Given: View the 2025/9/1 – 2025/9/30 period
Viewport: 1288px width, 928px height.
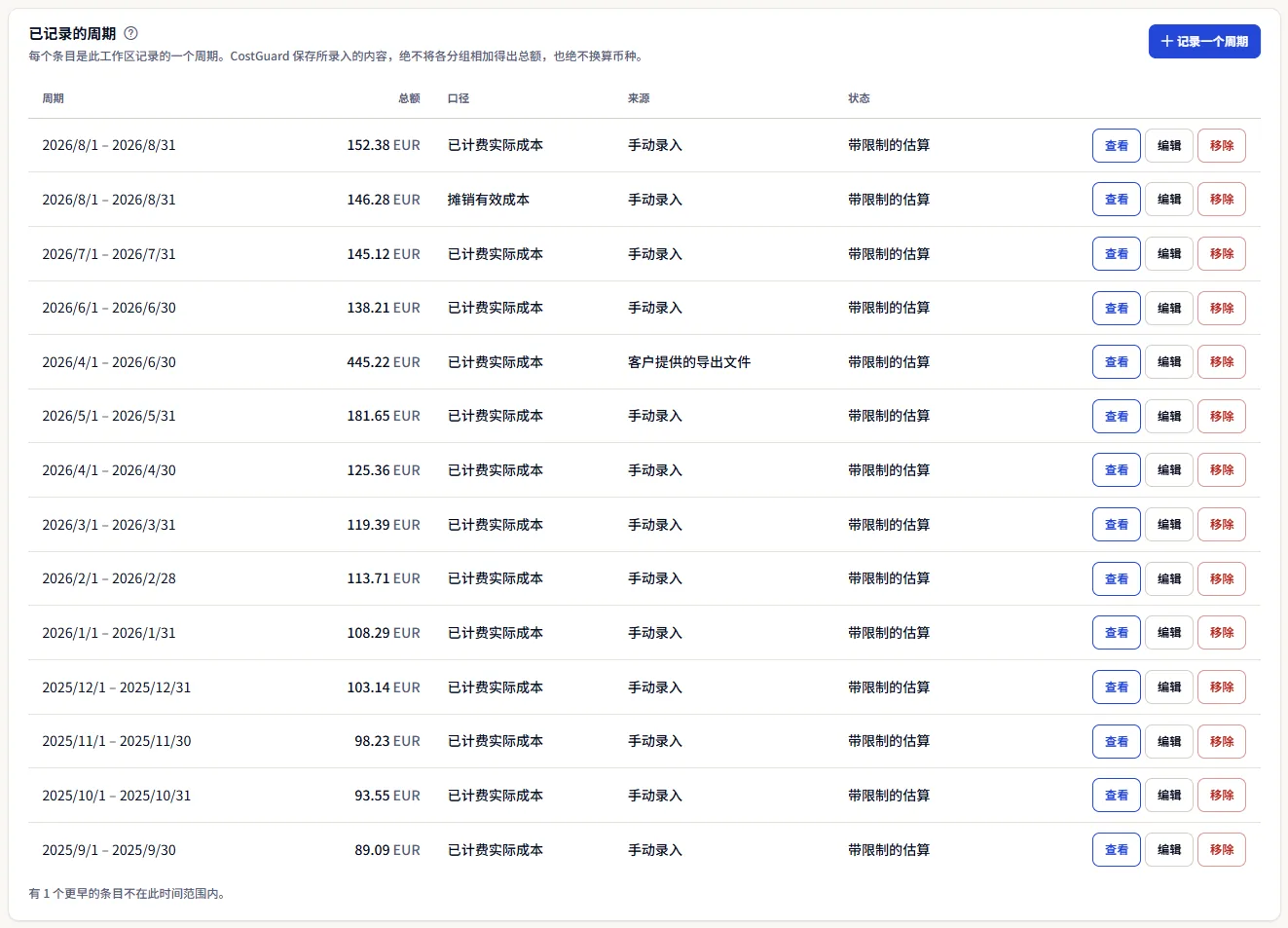Looking at the screenshot, I should [x=1117, y=850].
